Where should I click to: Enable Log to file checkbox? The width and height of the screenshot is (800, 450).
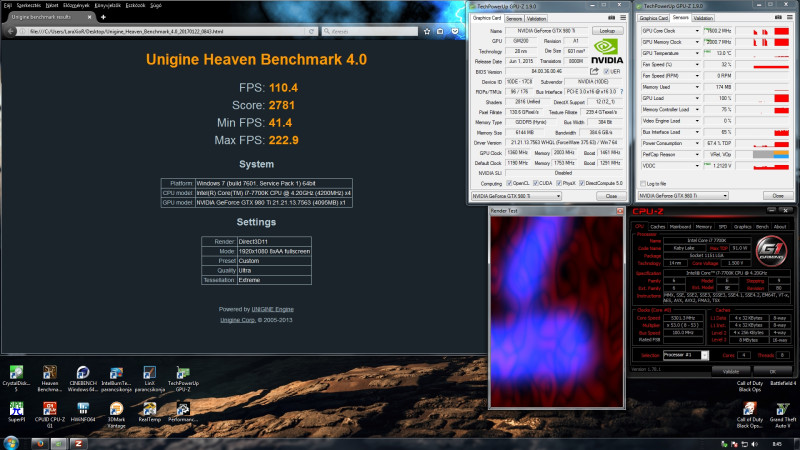(643, 184)
